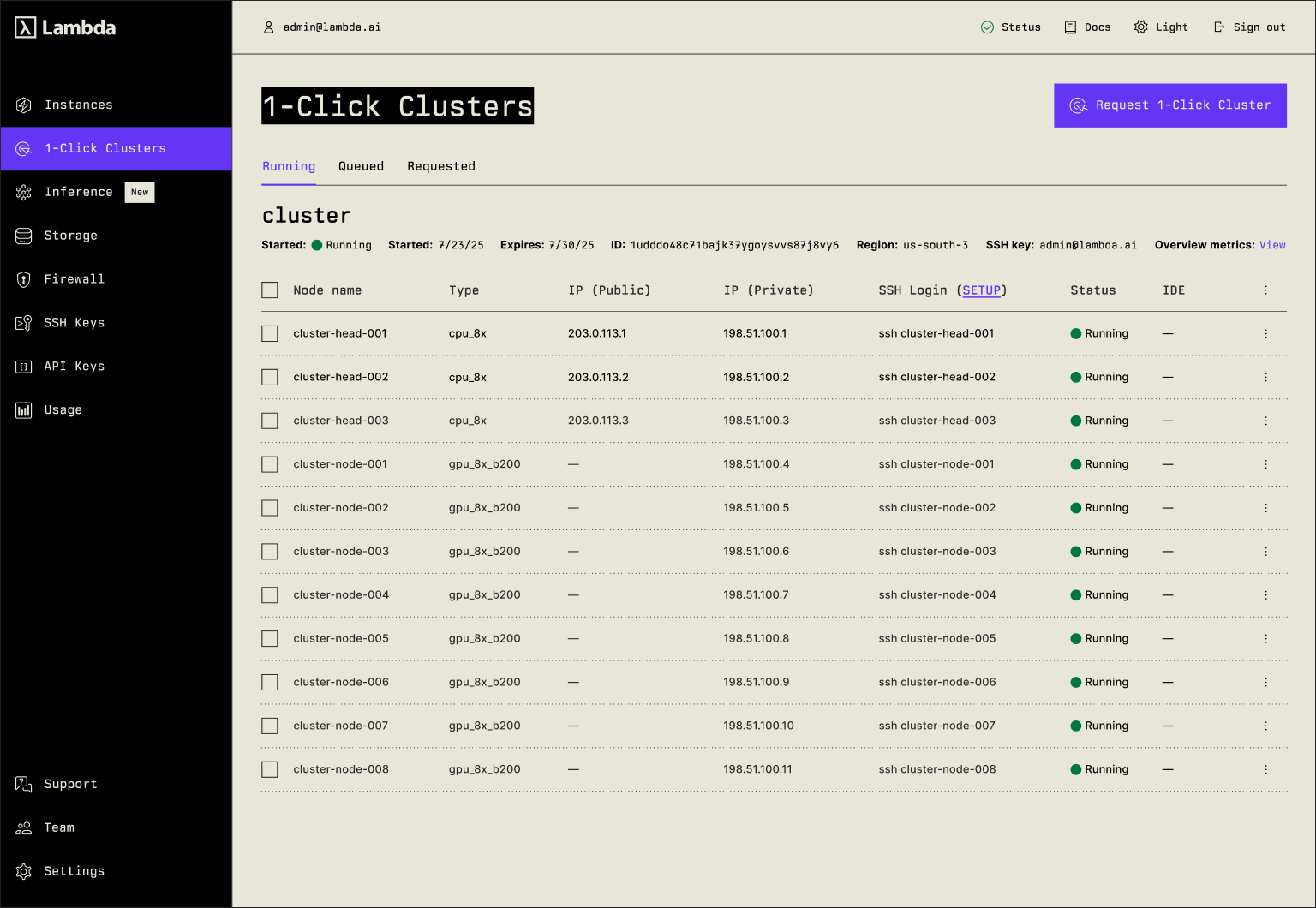The height and width of the screenshot is (908, 1316).
Task: Check the checkbox for cluster-head-001
Action: pyautogui.click(x=269, y=333)
